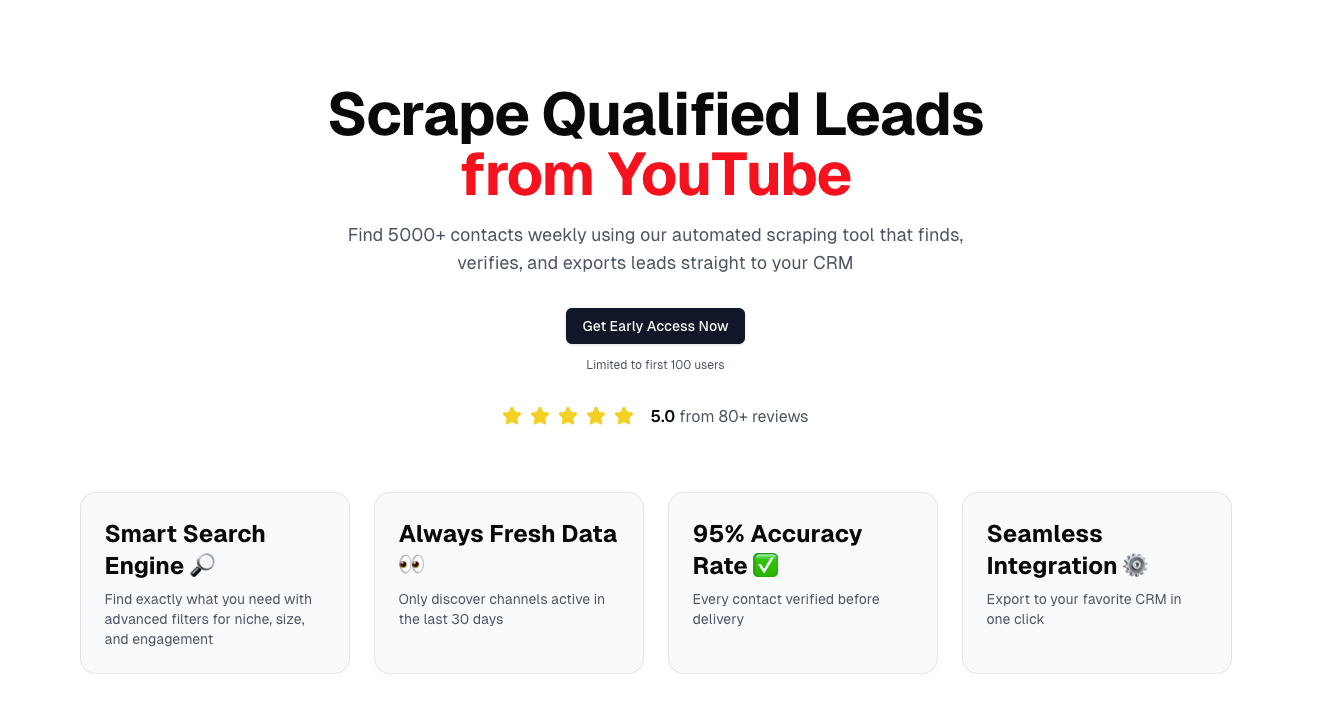
Task: Click the eyes emoji on Always Fresh Data card
Action: tap(409, 563)
